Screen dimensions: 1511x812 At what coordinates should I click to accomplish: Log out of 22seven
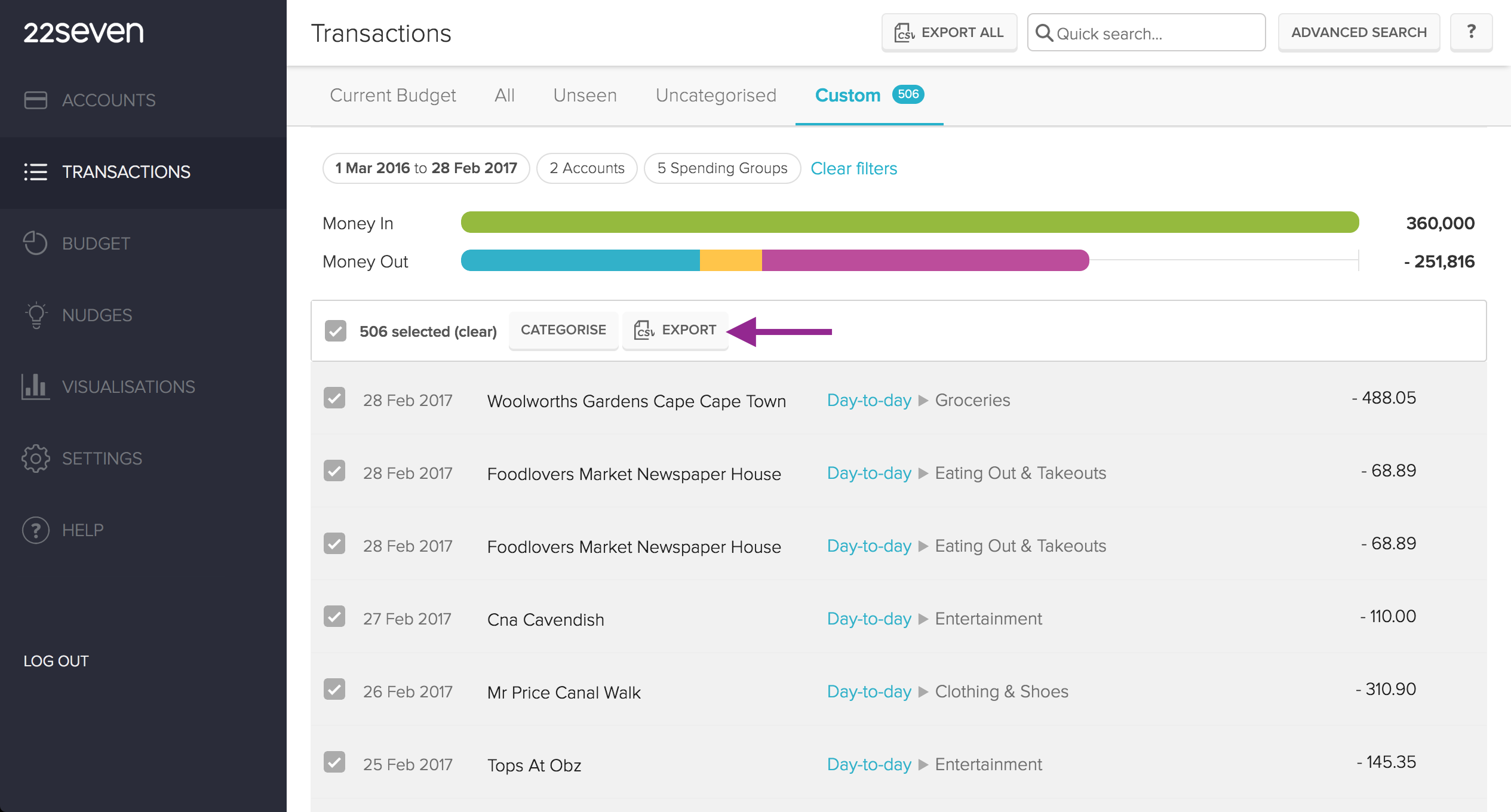tap(56, 661)
